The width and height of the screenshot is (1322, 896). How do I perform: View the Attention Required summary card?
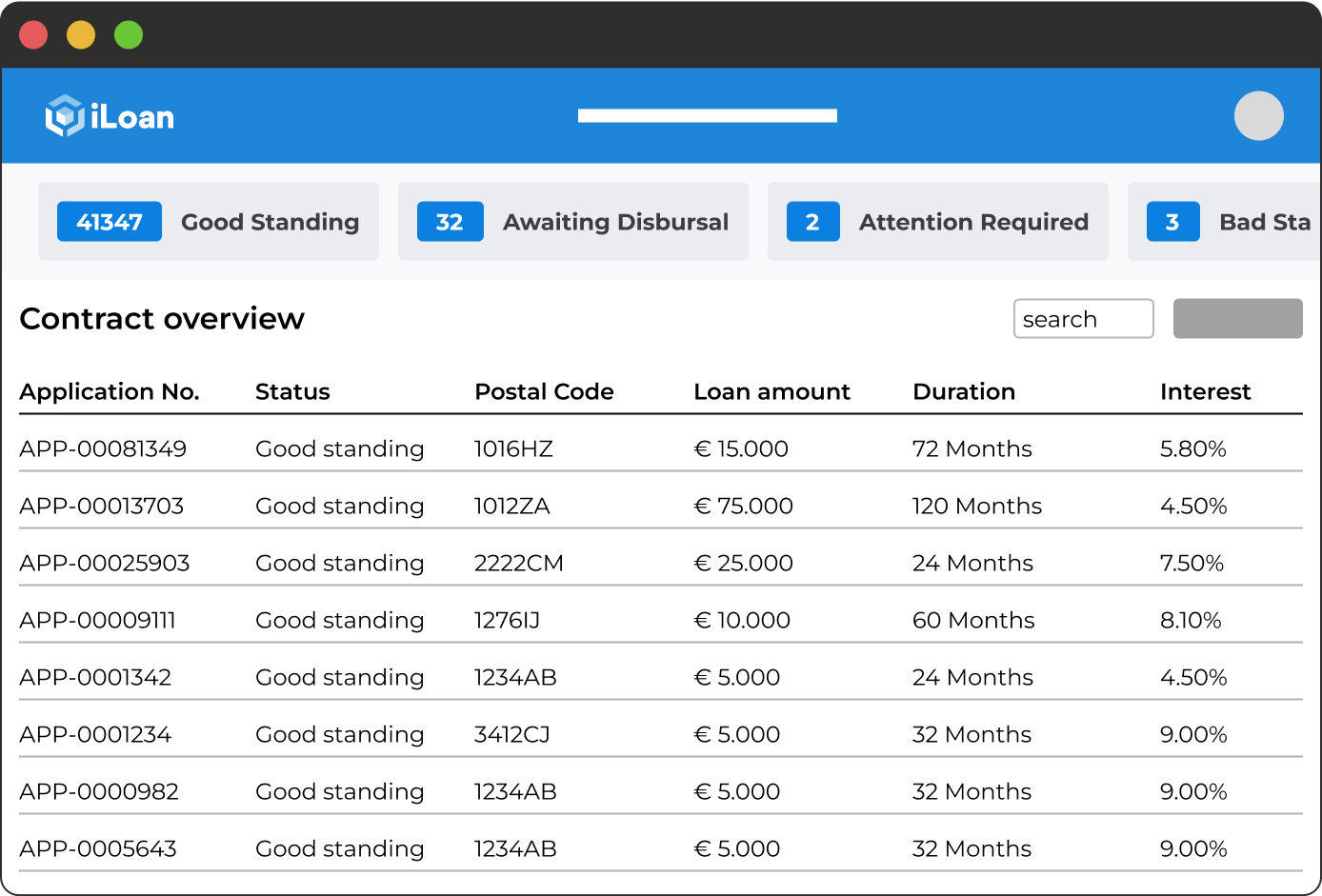(x=937, y=221)
